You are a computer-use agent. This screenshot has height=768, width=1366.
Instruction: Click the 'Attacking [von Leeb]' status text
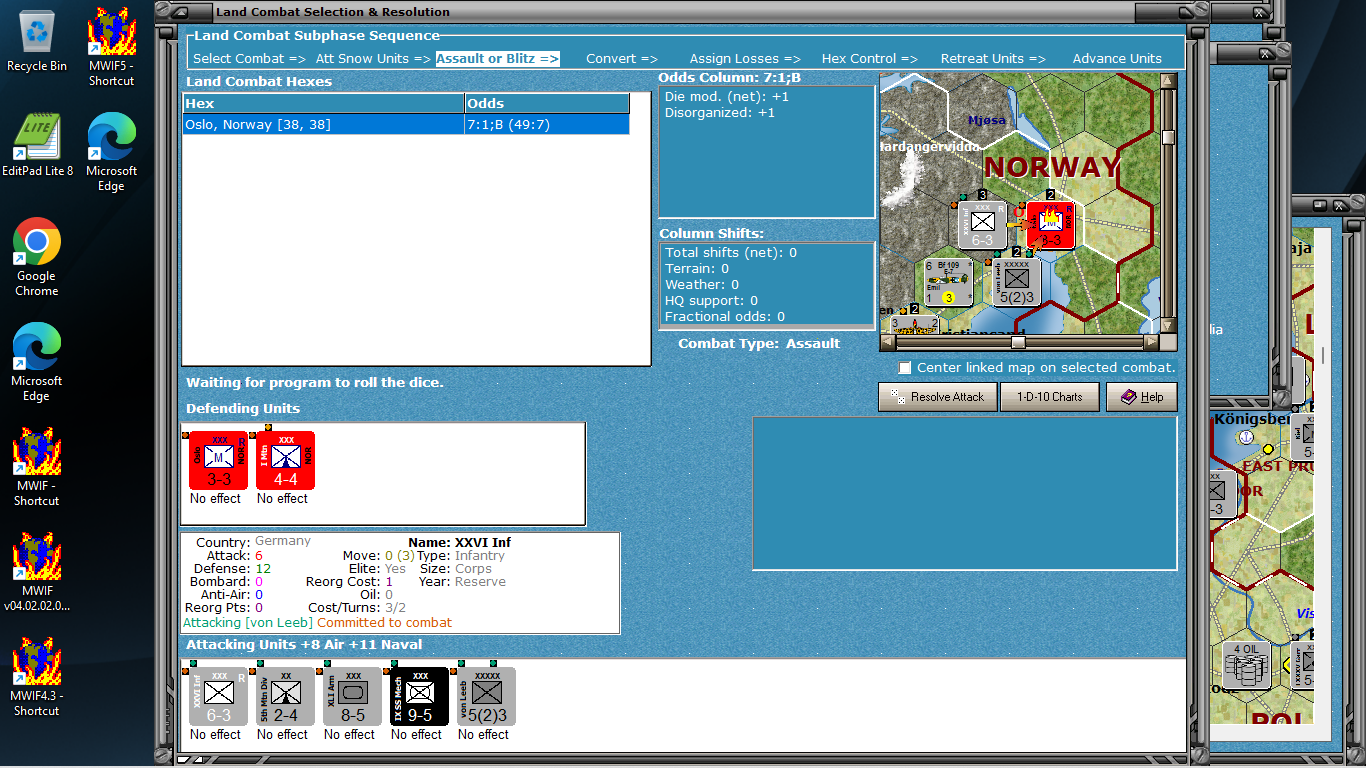click(248, 623)
